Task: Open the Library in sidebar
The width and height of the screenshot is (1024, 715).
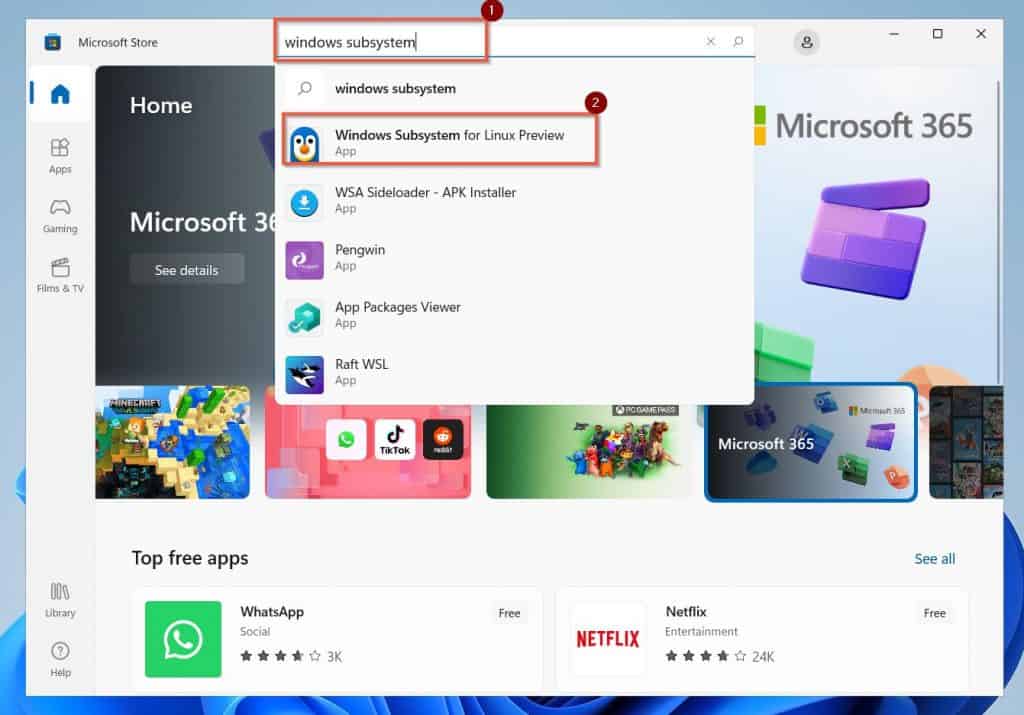Action: (x=60, y=600)
